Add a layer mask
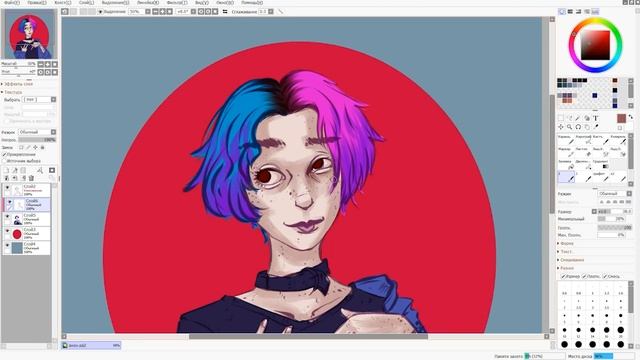This screenshot has width=640, height=360. [x=52, y=170]
